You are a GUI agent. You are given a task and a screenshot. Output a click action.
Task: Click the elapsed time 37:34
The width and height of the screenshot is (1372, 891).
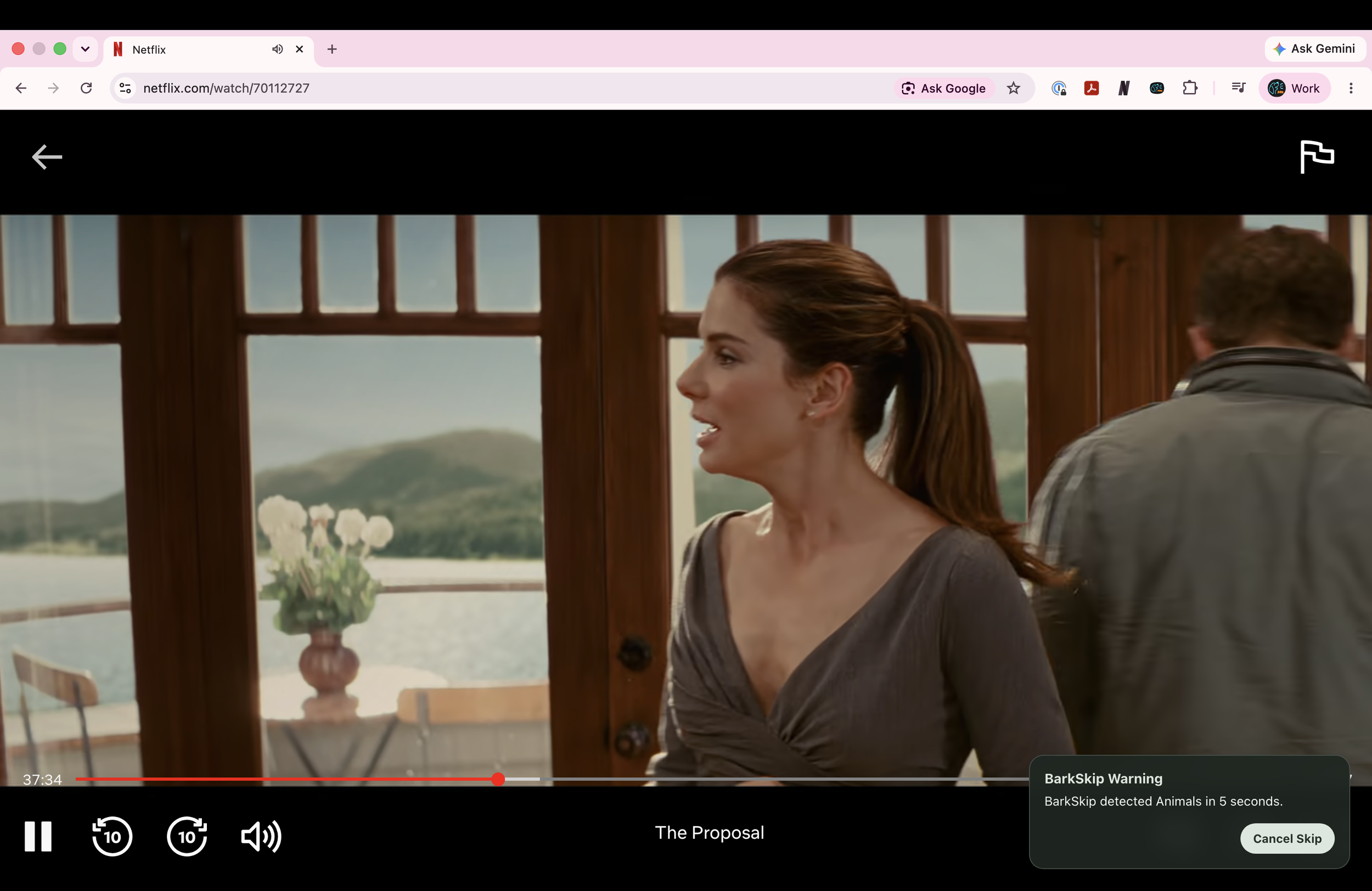click(x=42, y=780)
